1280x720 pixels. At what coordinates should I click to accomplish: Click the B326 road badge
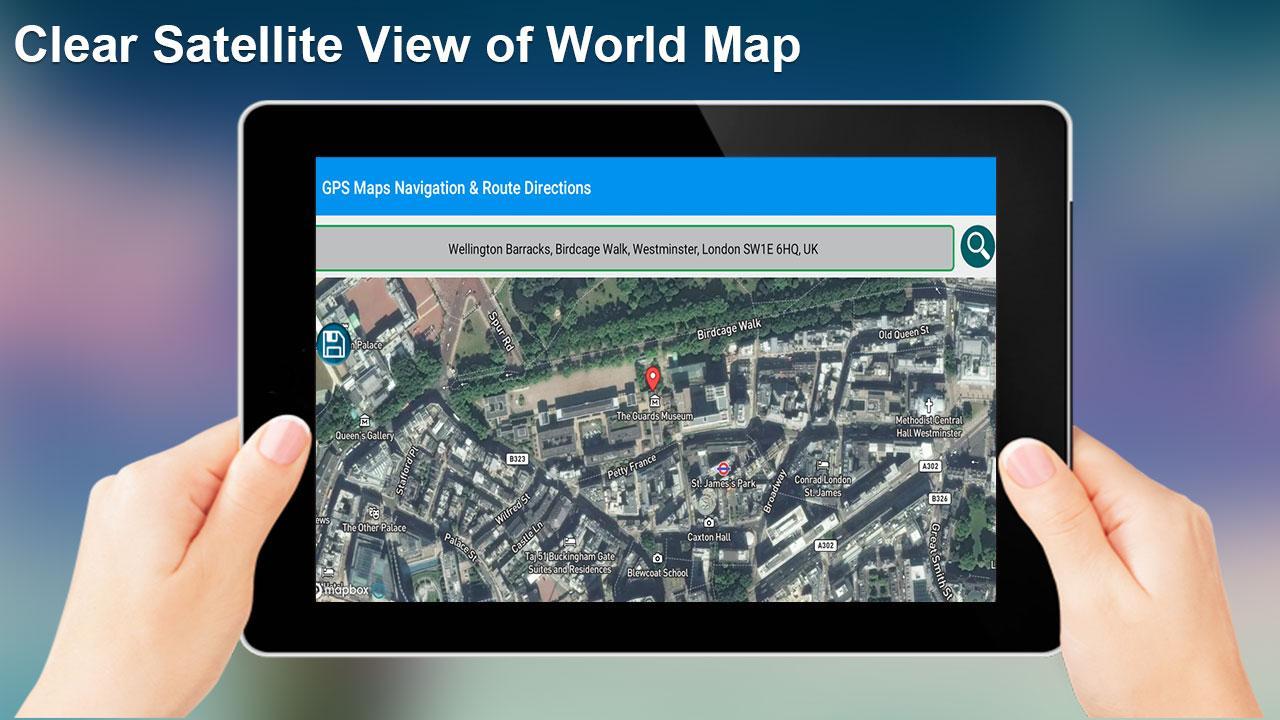pos(939,499)
